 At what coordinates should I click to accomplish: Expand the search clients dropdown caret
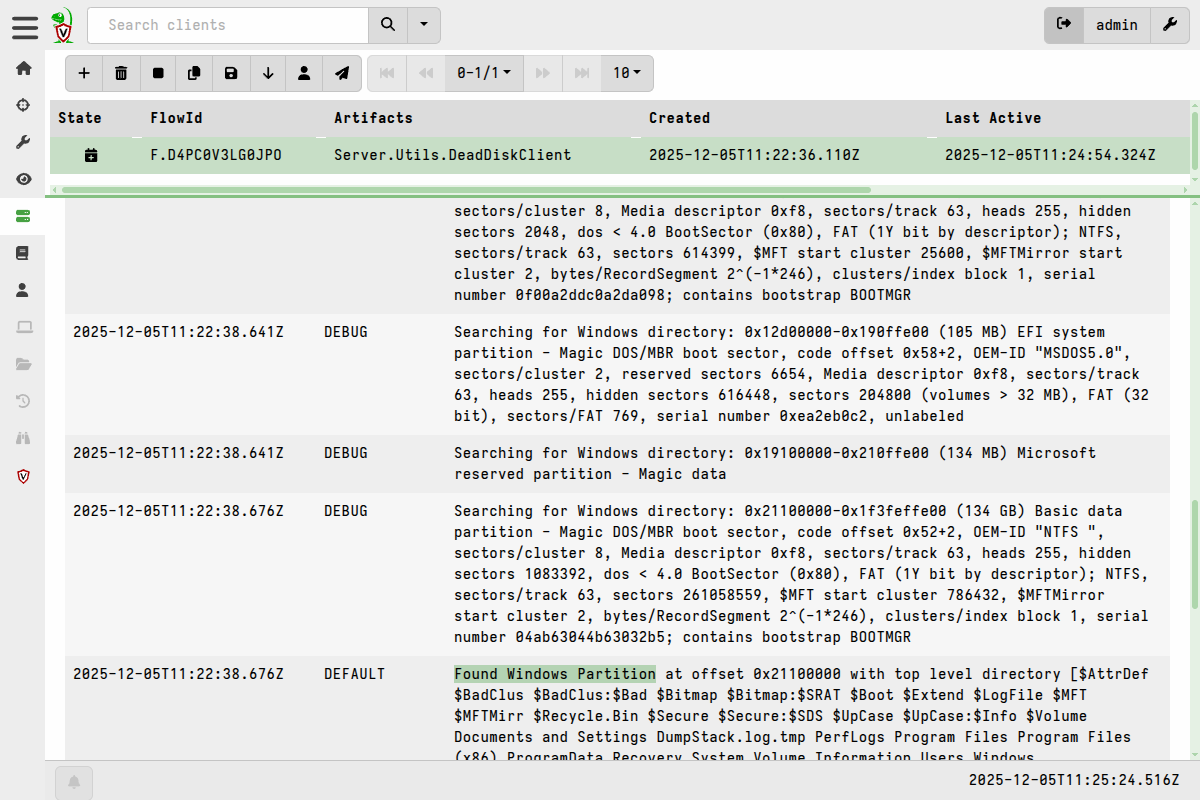coord(424,25)
